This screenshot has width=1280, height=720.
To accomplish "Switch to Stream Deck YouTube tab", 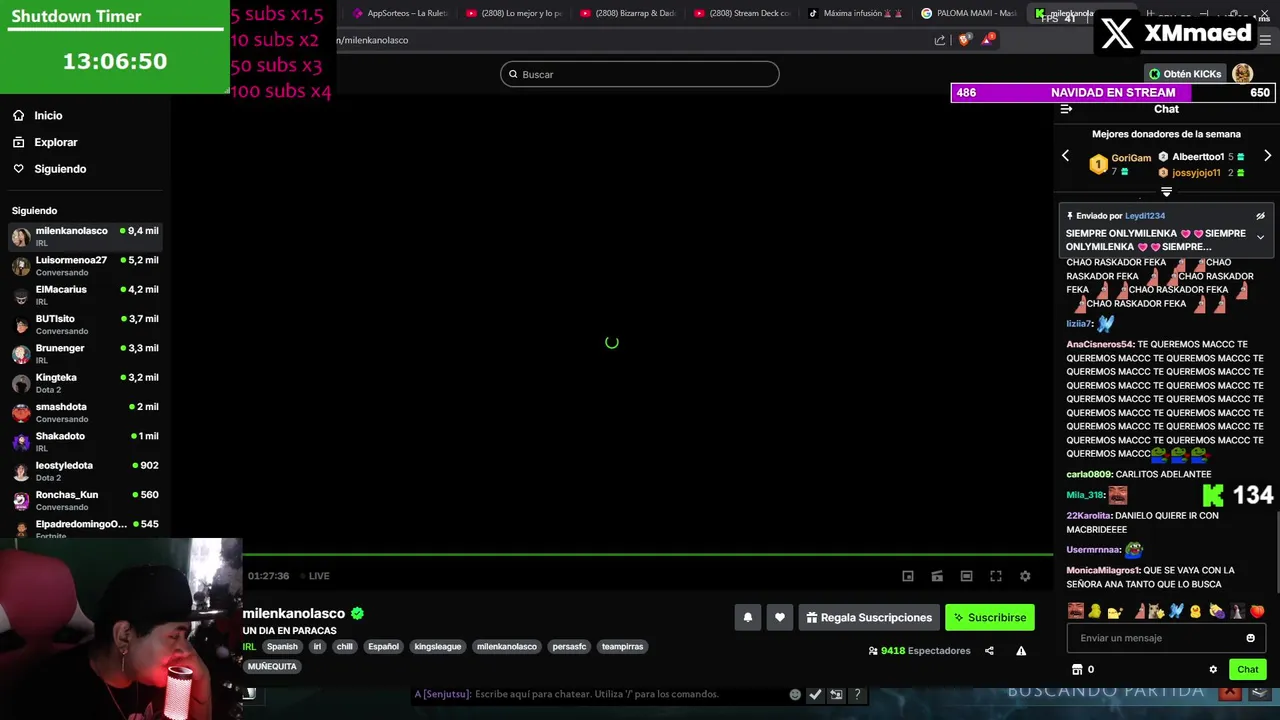I will pos(742,13).
